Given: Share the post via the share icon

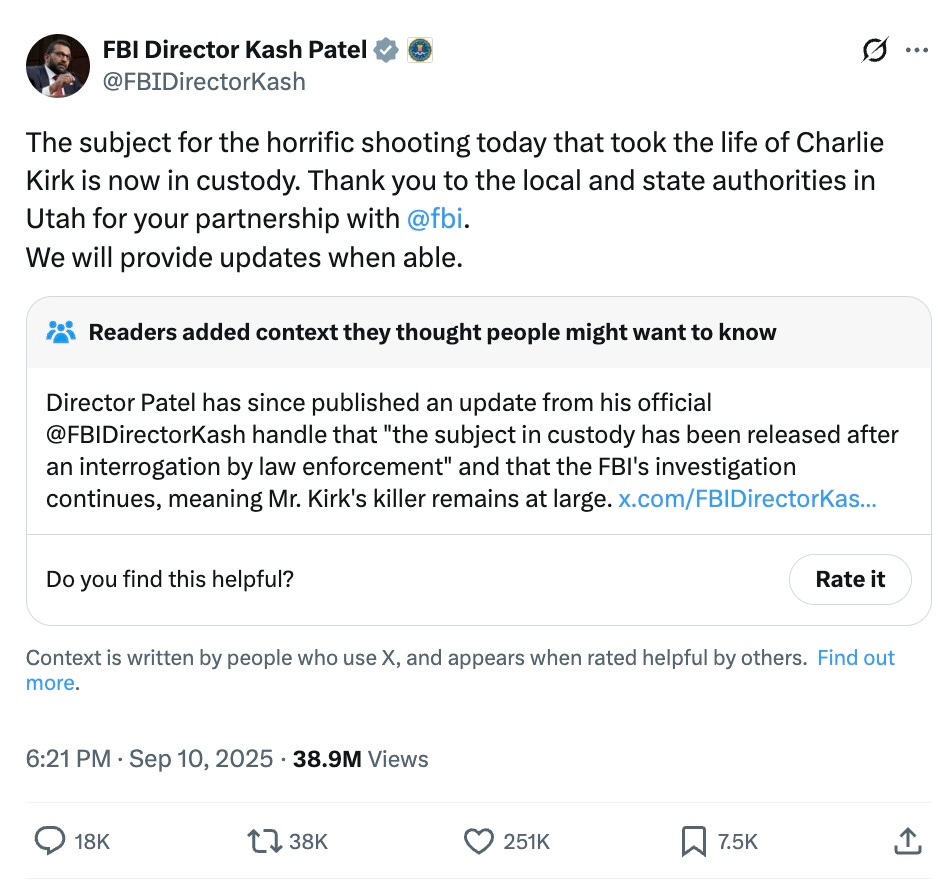Looking at the screenshot, I should (908, 841).
